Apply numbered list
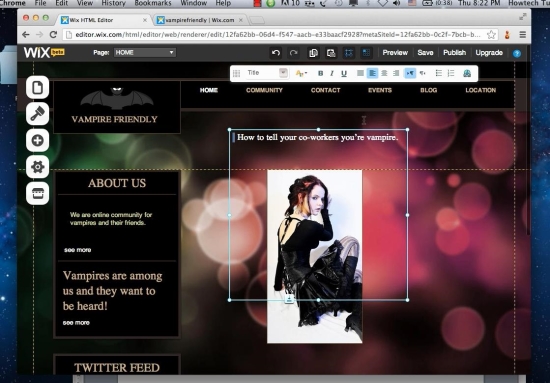The image size is (550, 383). tap(451, 73)
